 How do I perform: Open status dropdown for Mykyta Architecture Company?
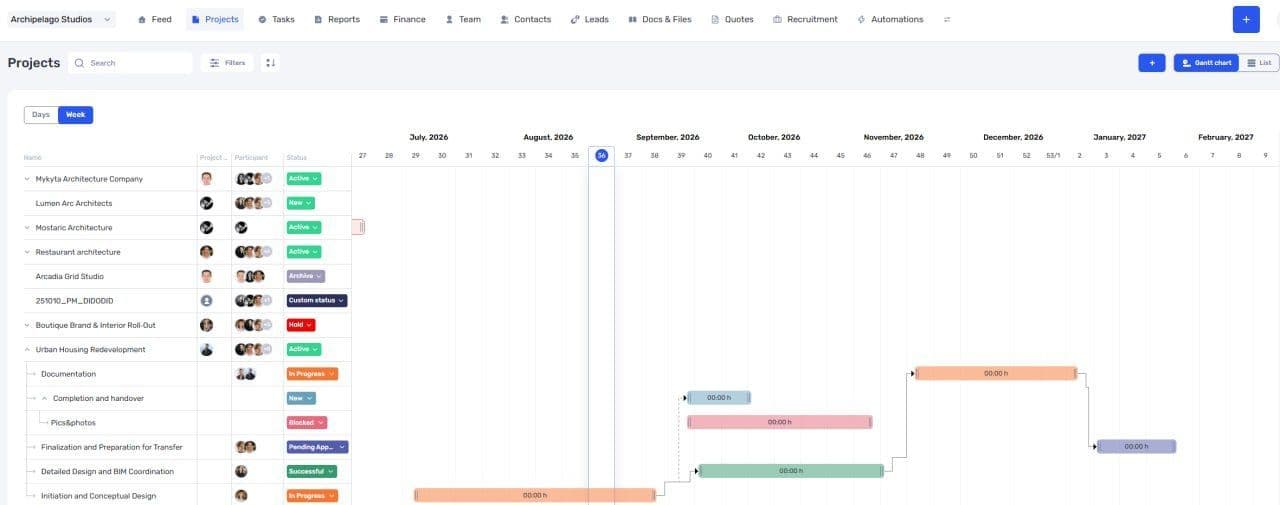[304, 179]
